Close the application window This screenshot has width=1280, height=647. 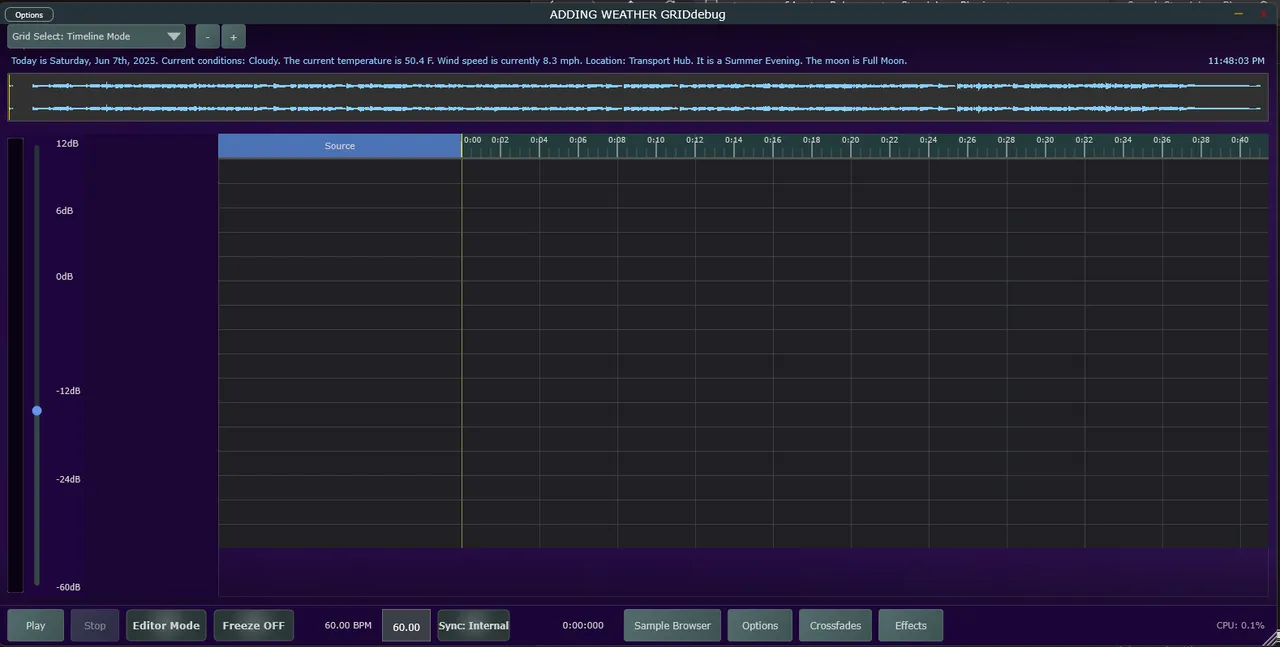[1263, 14]
